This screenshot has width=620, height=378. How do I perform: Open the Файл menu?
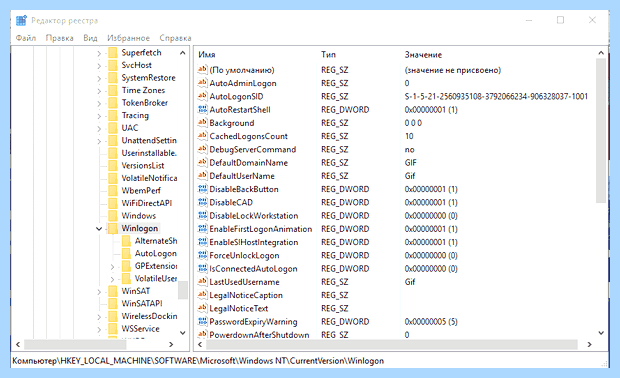[26, 38]
